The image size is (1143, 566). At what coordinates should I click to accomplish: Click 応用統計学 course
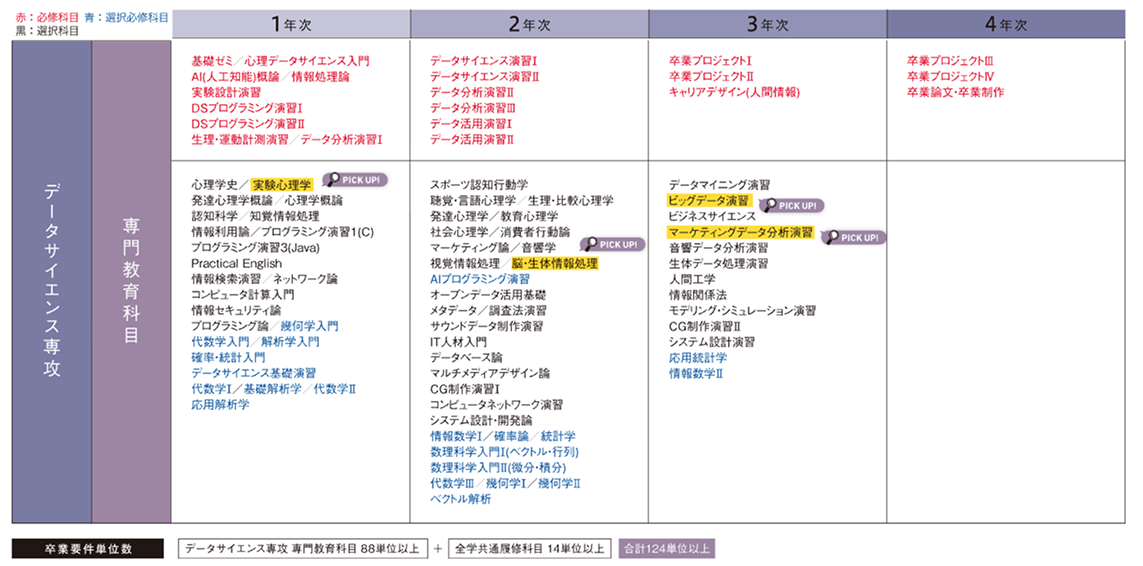click(x=698, y=357)
